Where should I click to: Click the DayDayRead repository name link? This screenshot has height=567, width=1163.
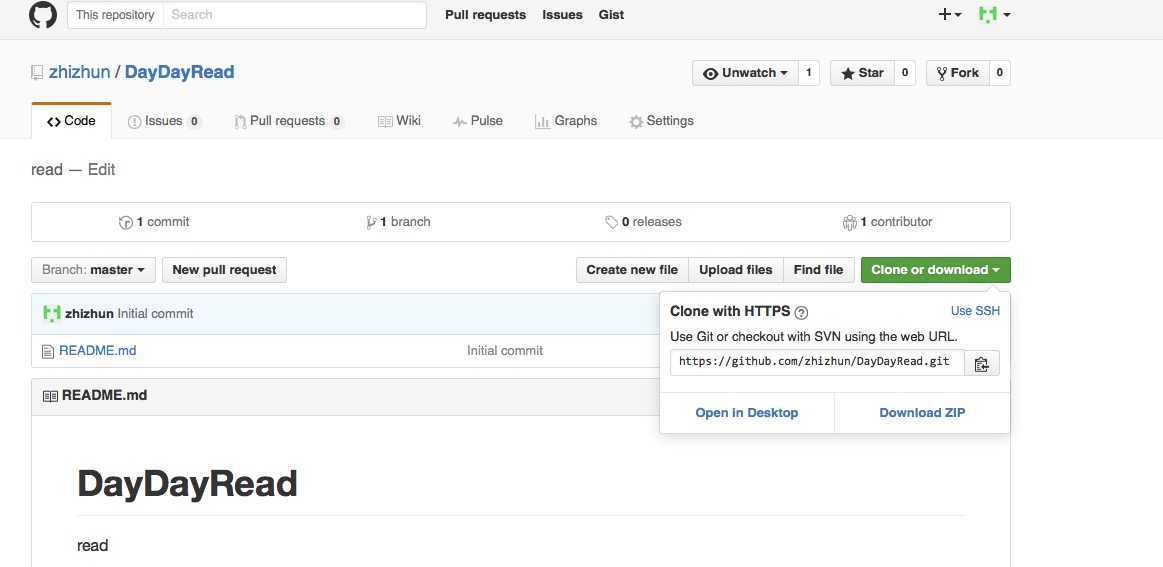(179, 73)
